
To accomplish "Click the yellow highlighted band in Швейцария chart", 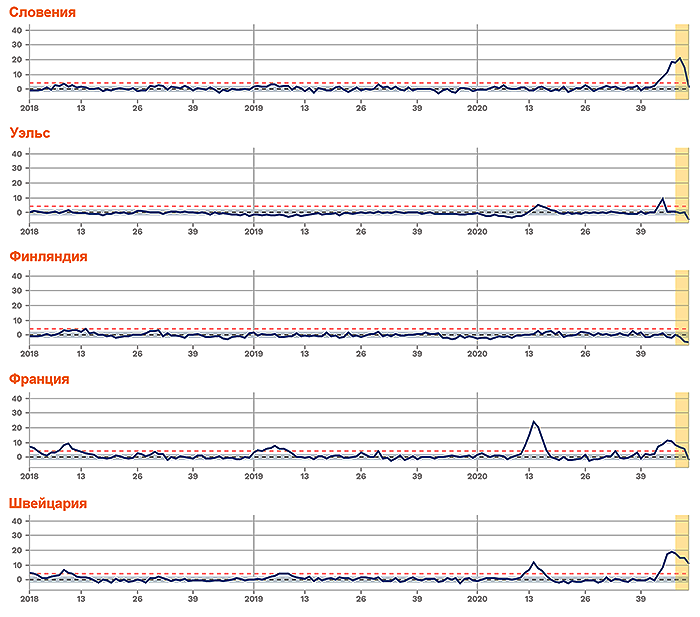I will 682,552.
